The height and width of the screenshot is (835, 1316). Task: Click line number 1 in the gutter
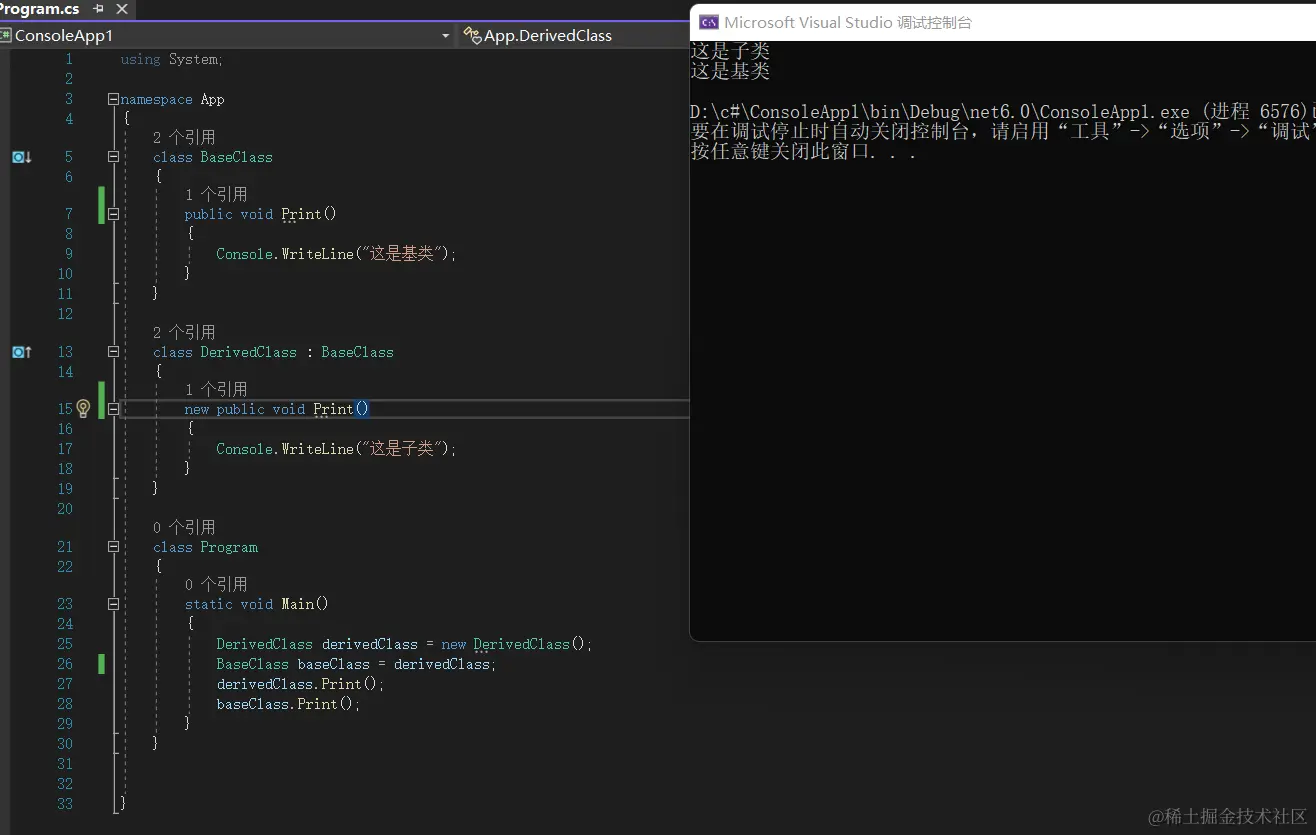click(x=69, y=59)
